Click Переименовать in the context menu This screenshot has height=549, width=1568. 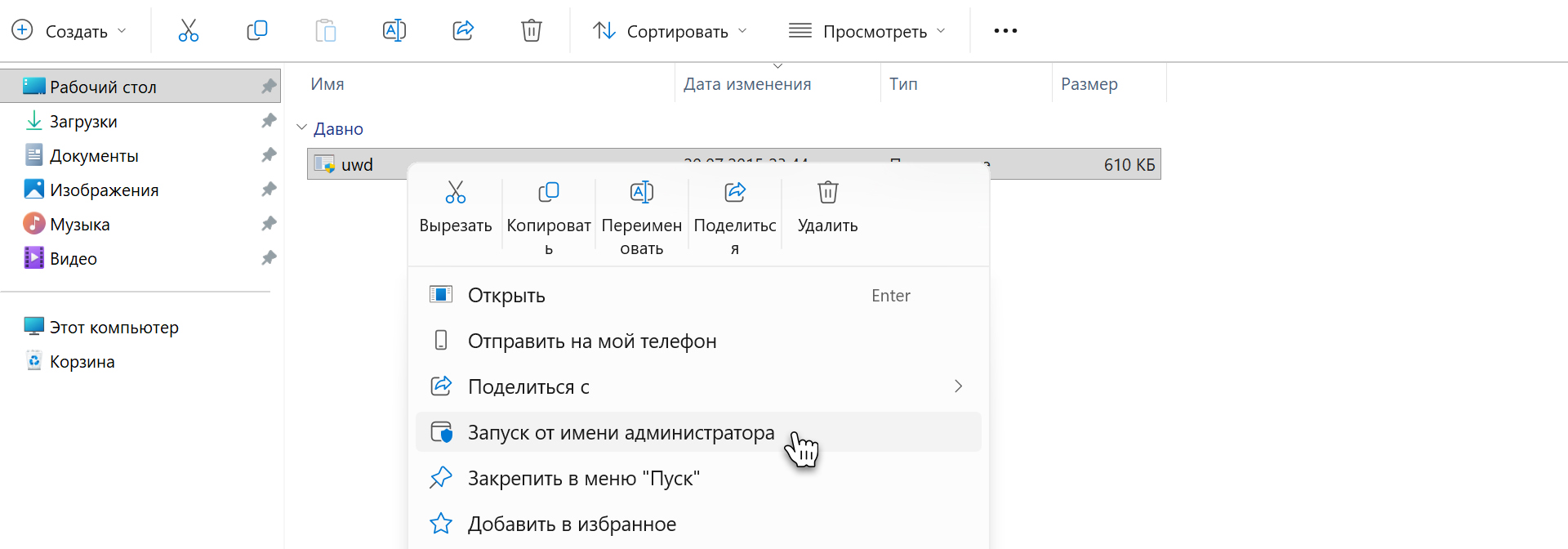[x=642, y=217]
